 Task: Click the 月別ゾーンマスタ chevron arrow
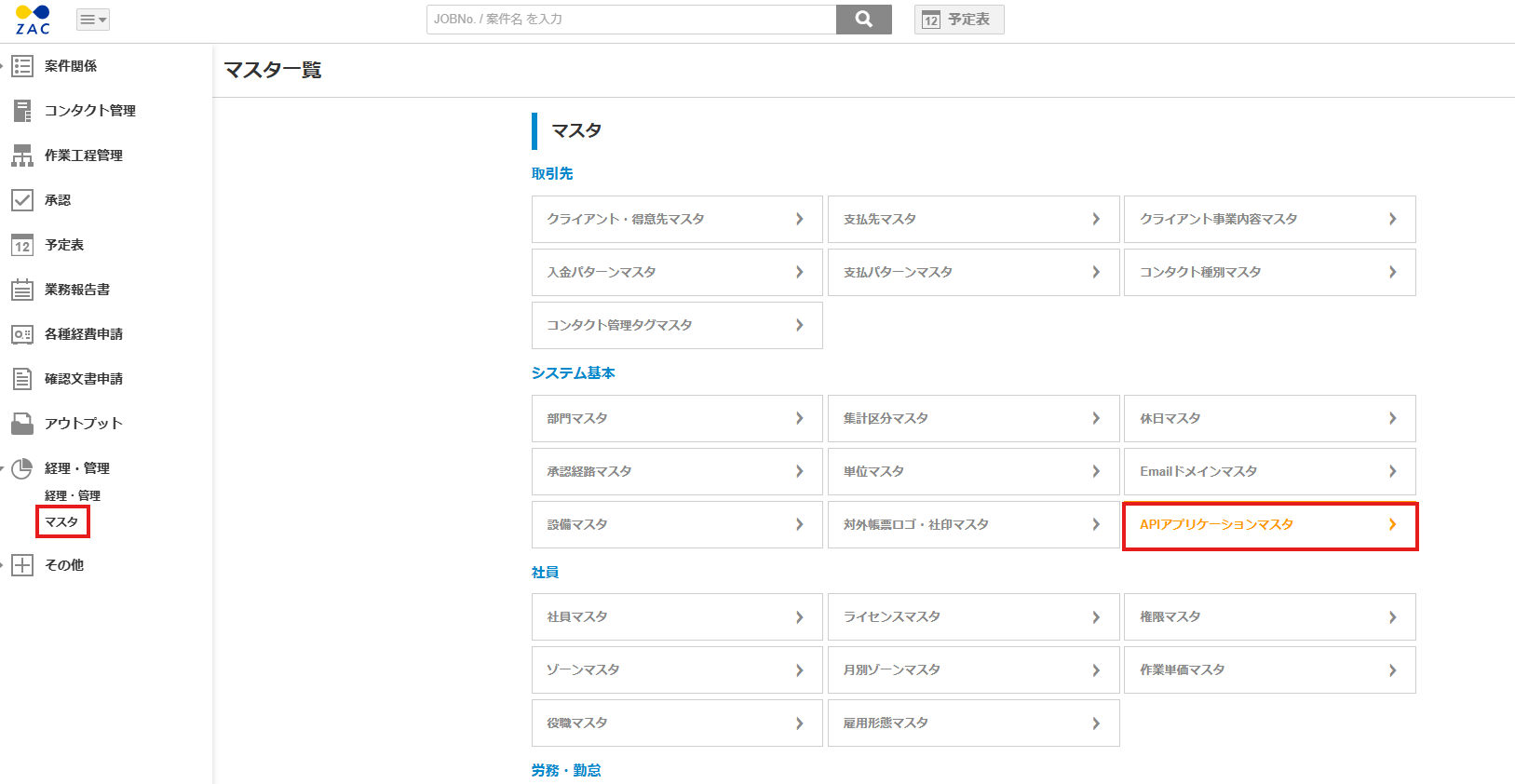coord(1096,670)
